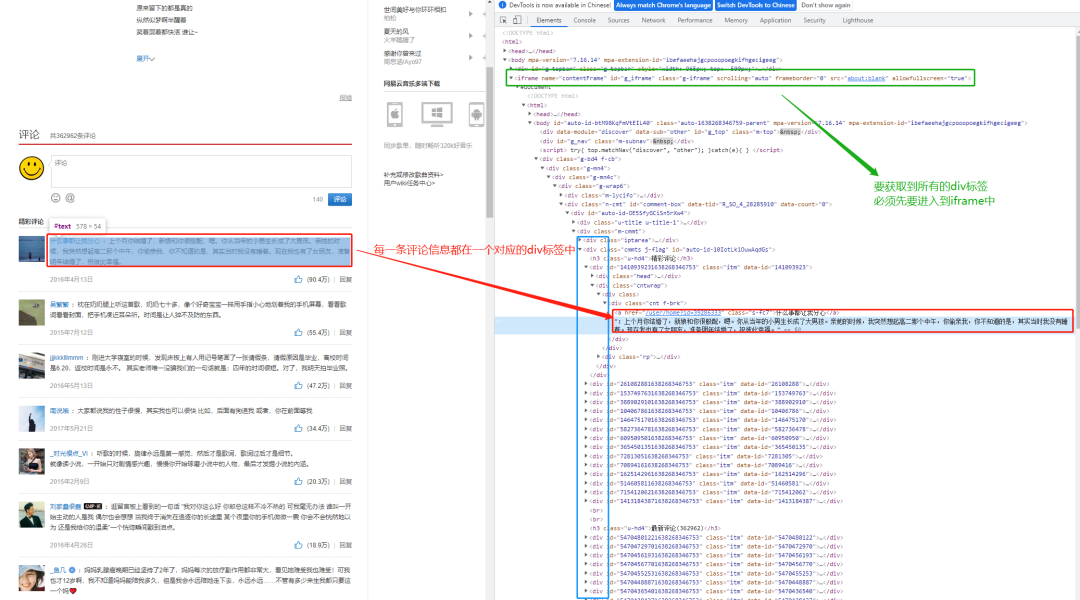Expand the div class m-lycifo node
Screen dimensions: 1080x600
(x=561, y=194)
